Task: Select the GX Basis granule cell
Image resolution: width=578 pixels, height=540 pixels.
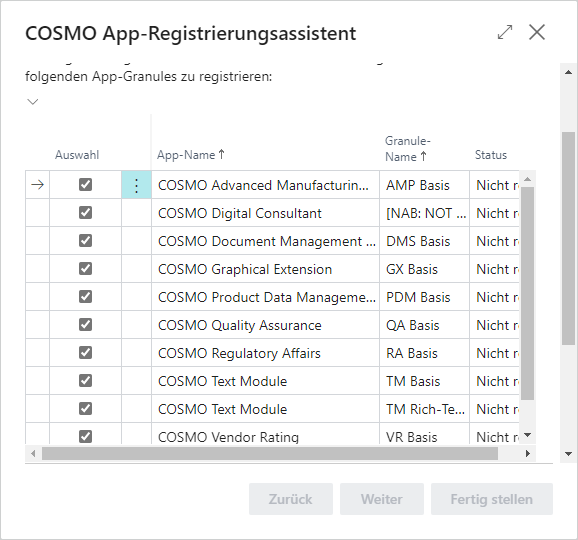Action: pyautogui.click(x=425, y=269)
